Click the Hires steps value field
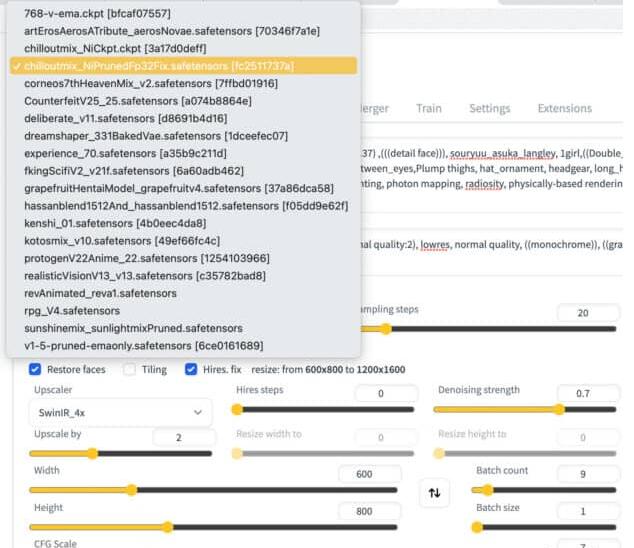Screen dimensions: 634x548 (x=386, y=393)
